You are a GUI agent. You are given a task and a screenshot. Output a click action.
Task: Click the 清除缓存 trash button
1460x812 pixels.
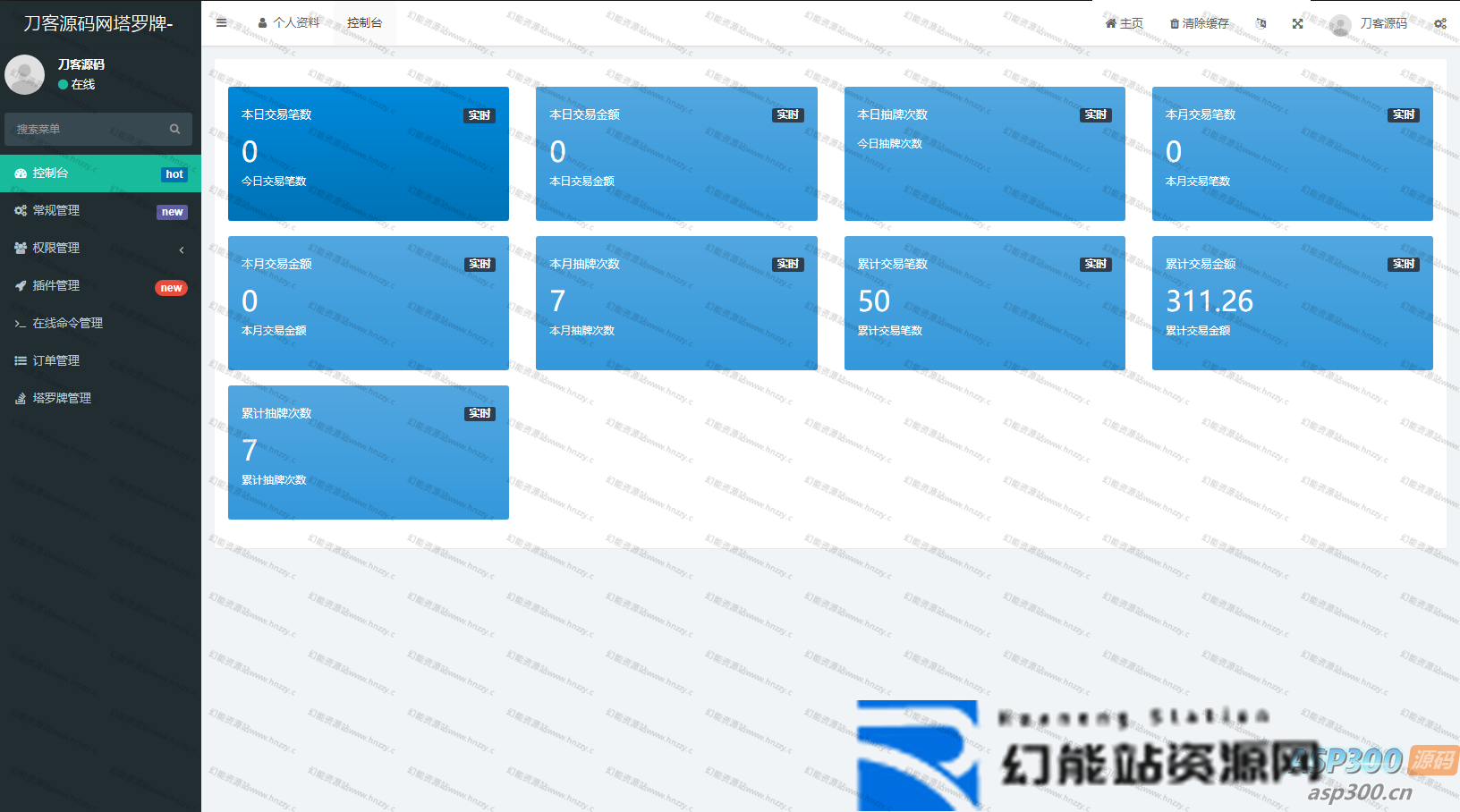1199,23
